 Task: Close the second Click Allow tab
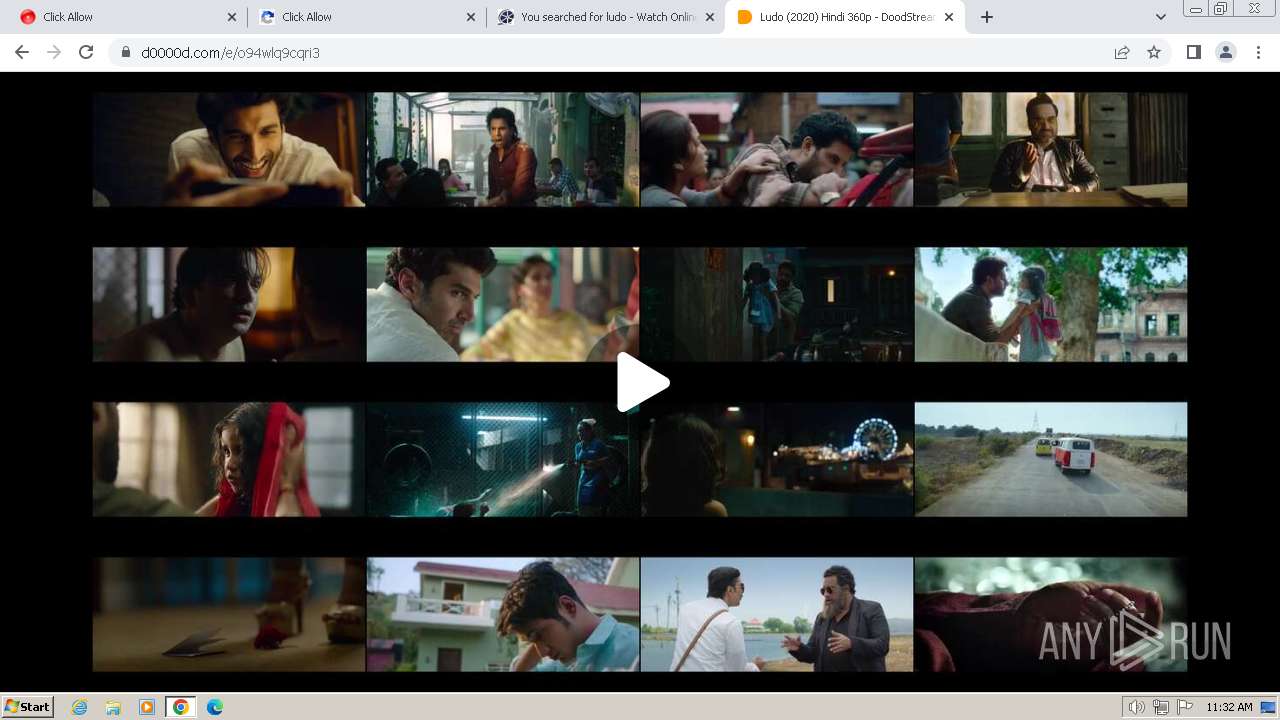[x=471, y=17]
